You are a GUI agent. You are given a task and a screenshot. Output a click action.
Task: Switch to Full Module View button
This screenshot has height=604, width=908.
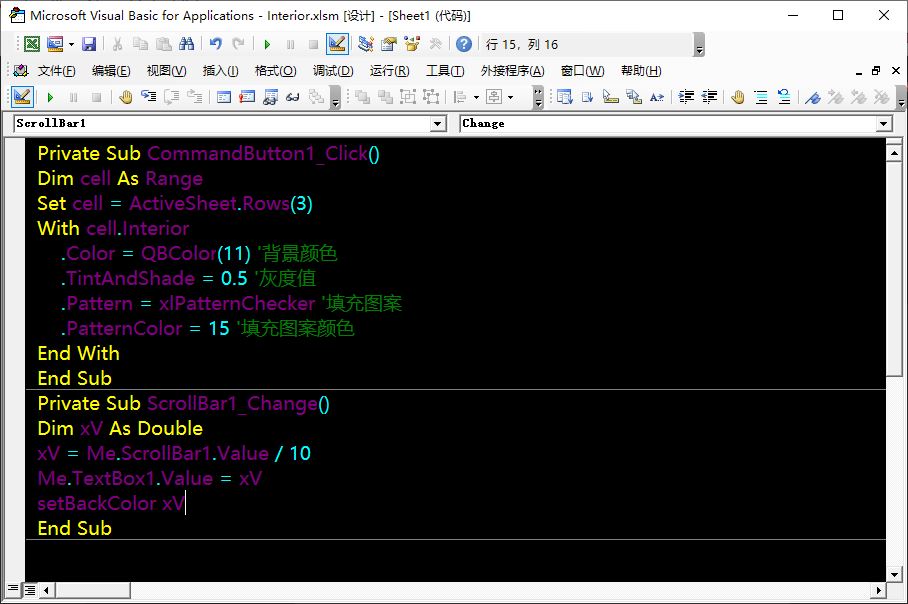coord(30,590)
